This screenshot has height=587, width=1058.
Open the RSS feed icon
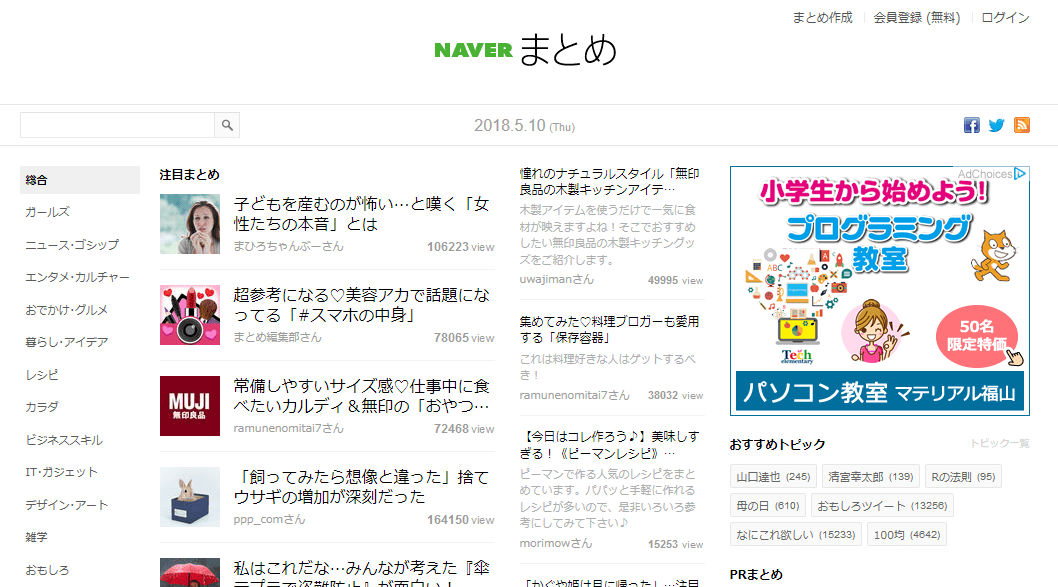[1022, 125]
